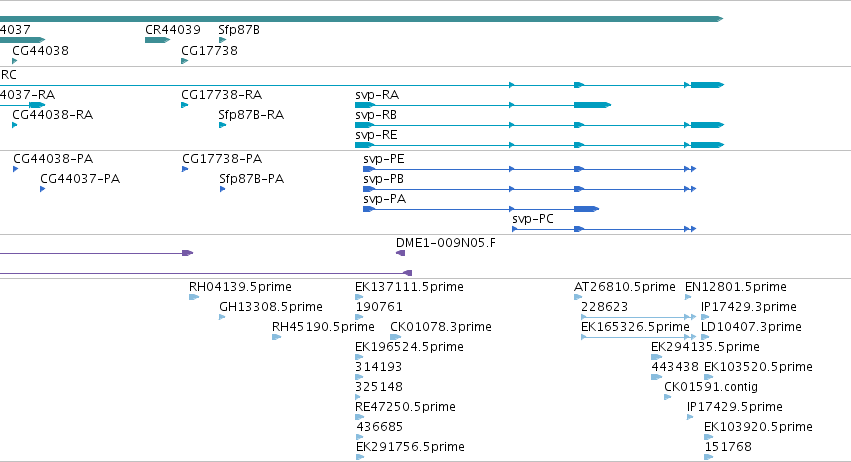The width and height of the screenshot is (851, 462).
Task: Click the Sfp87B gene label
Action: [239, 30]
